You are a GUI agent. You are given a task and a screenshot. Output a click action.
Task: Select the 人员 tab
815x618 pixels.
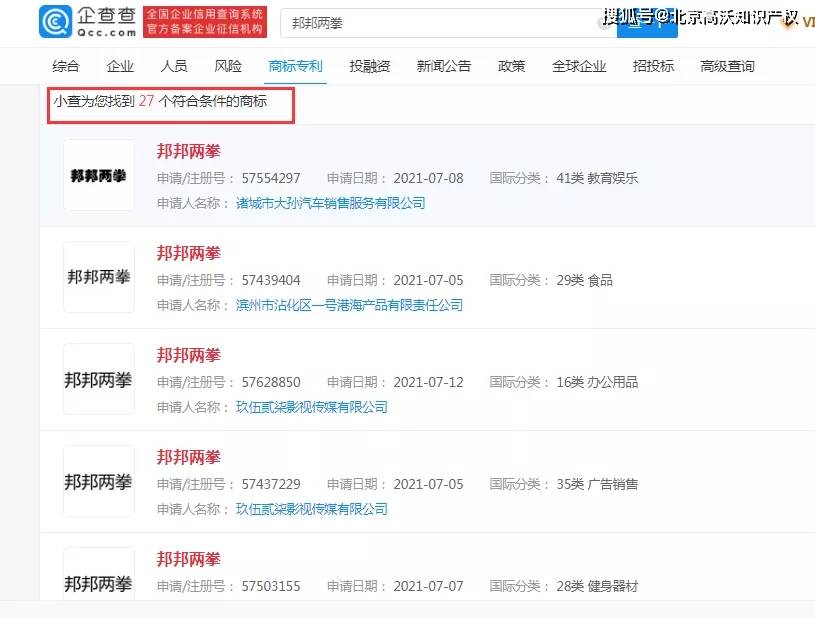coord(175,66)
